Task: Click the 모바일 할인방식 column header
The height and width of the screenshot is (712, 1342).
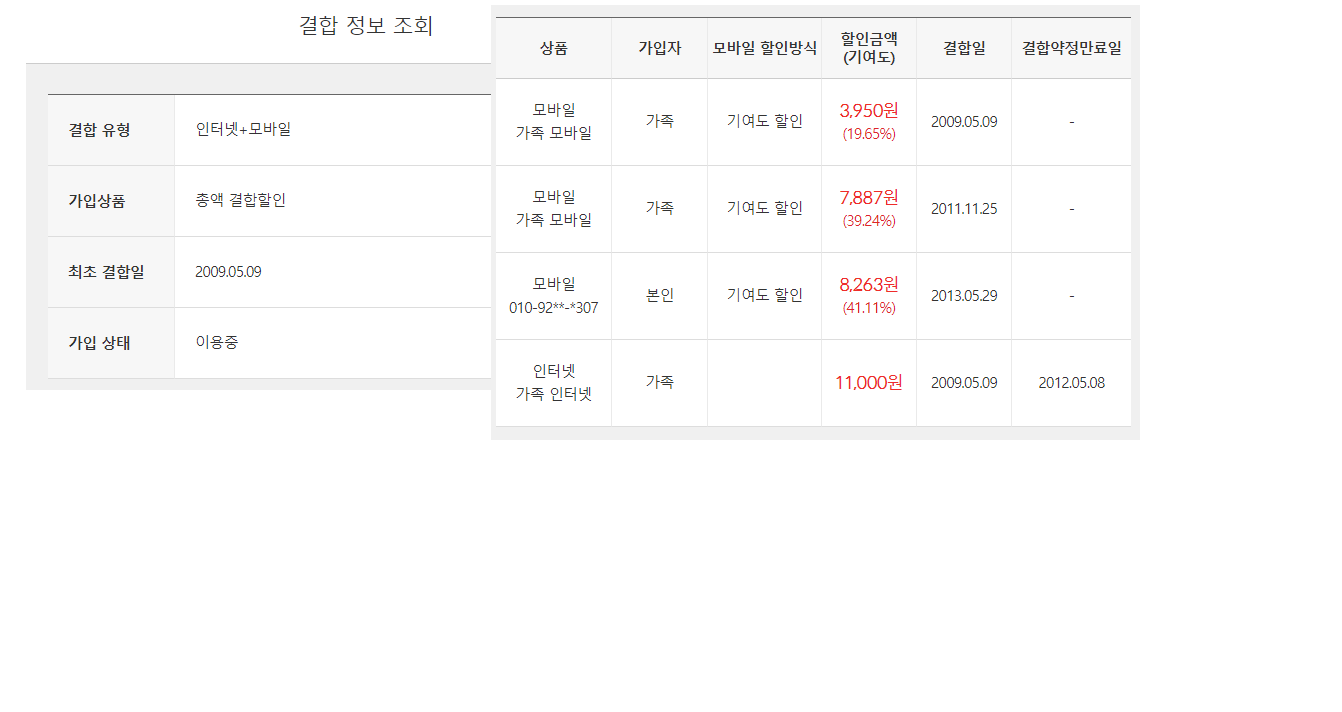Action: tap(764, 48)
